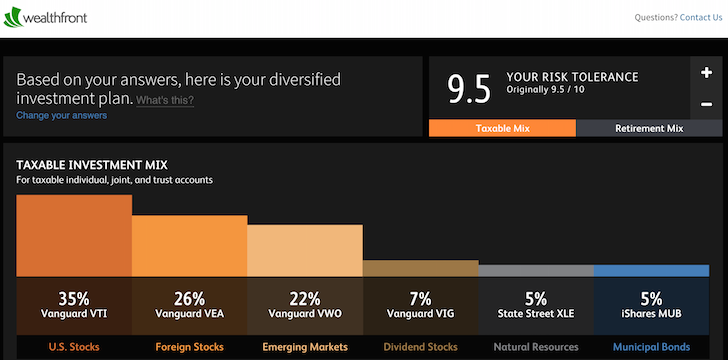Screen dimensions: 728x360
Task: Click the 22% Vanguard VWO tile
Action: 305,306
